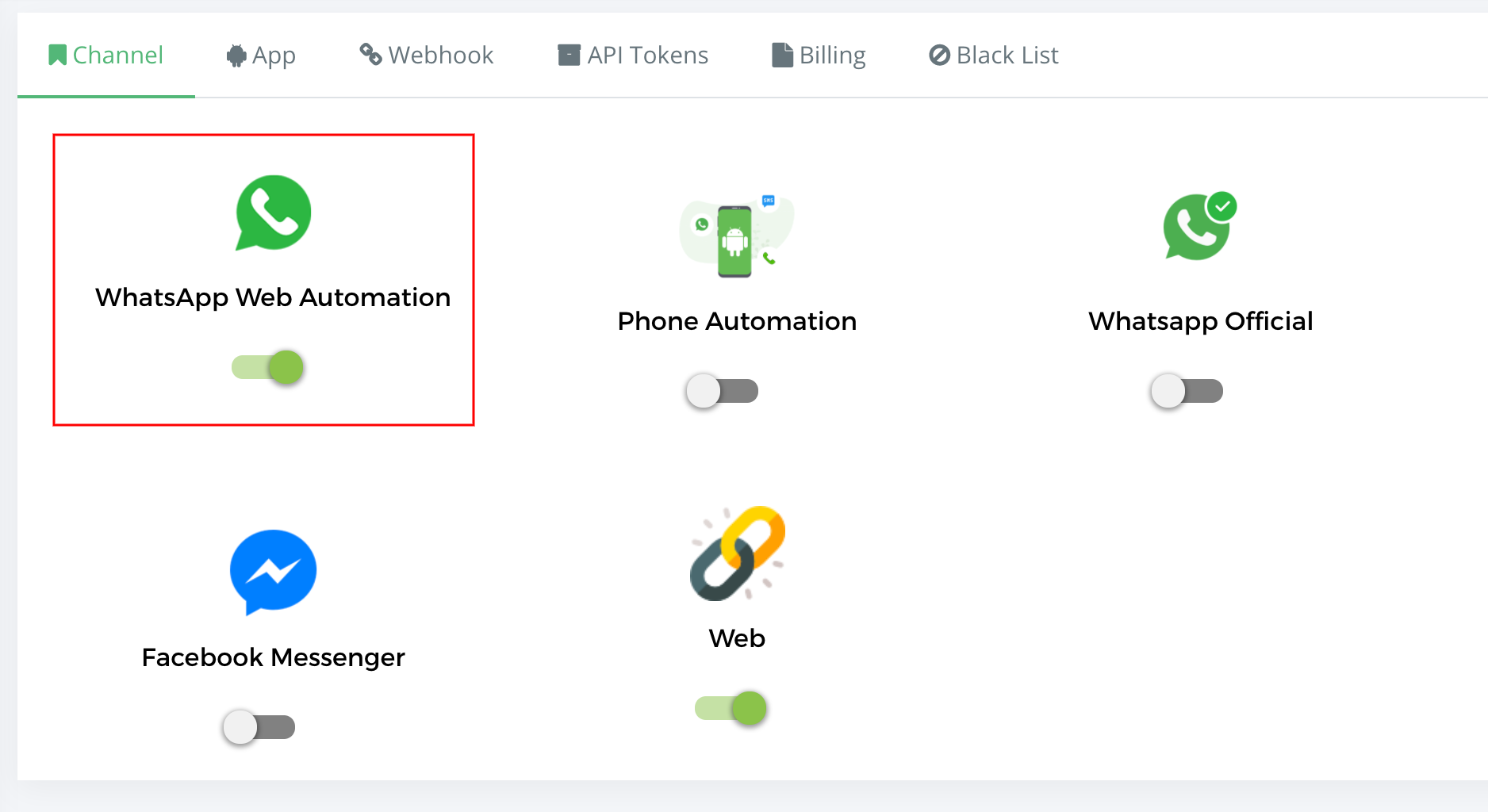
Task: Disable the WhatsApp Web Automation toggle
Action: [267, 367]
